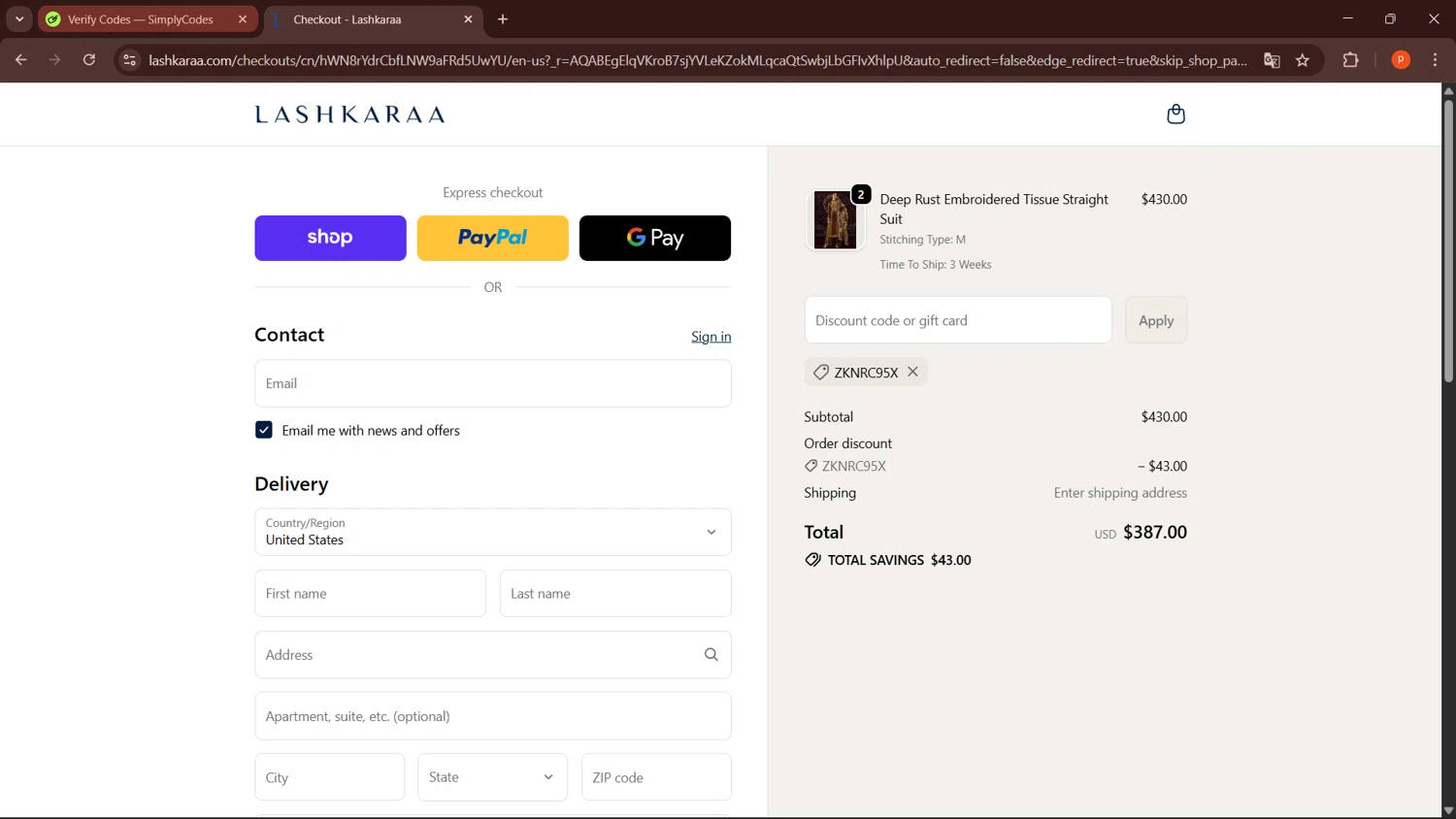Uncheck Email me with news and offers
Viewport: 1456px width, 819px height.
(x=264, y=430)
